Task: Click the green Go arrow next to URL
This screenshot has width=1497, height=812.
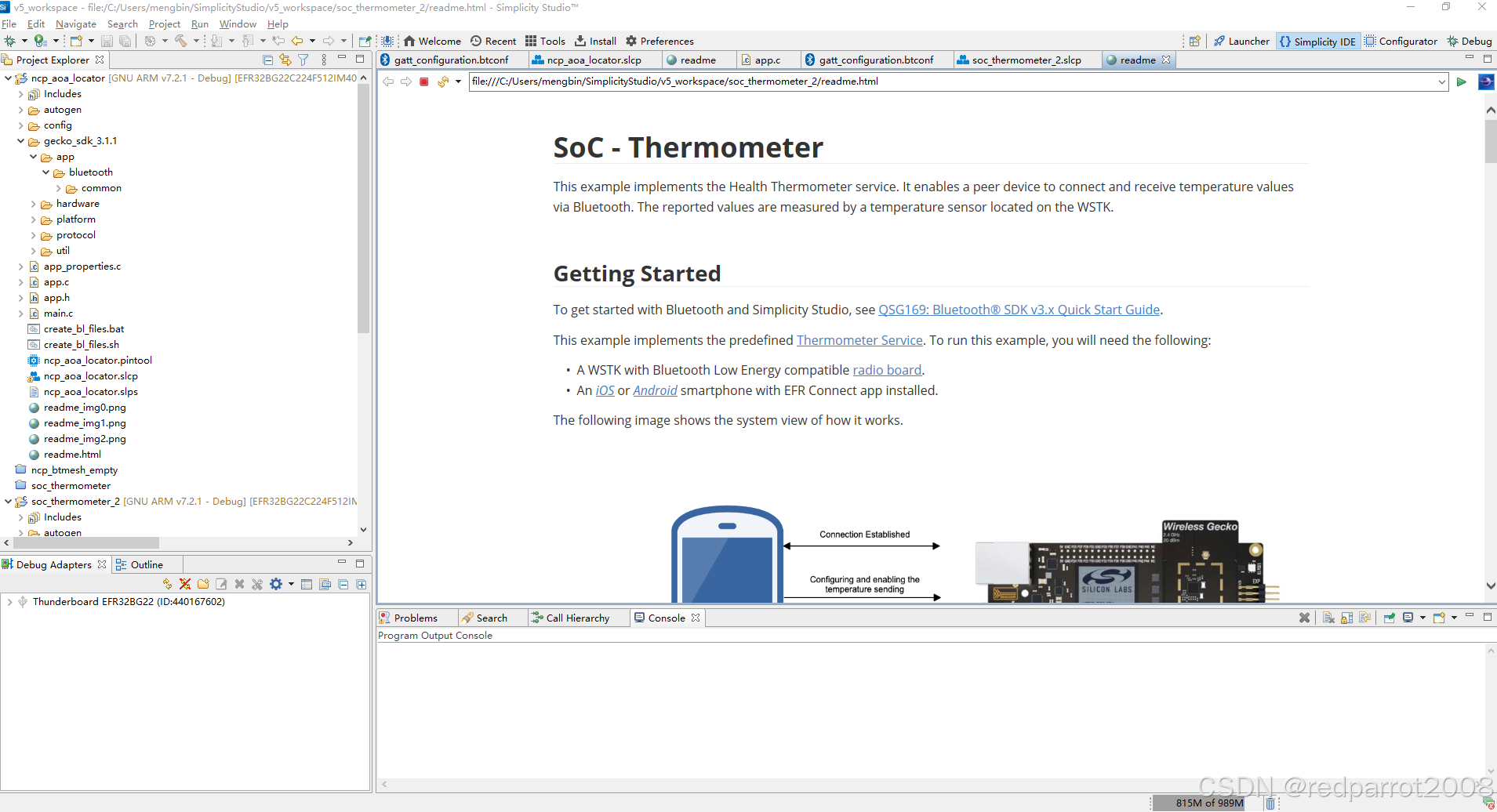Action: (1462, 82)
